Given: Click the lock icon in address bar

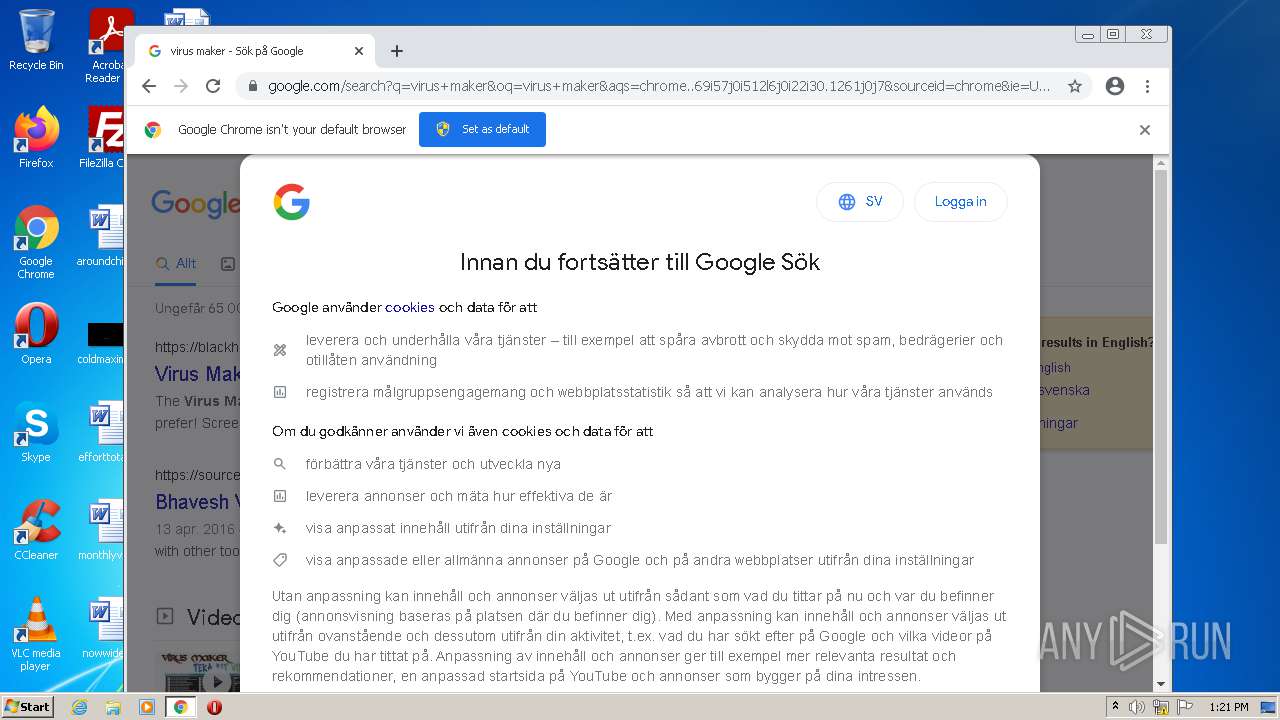Looking at the screenshot, I should [x=253, y=86].
